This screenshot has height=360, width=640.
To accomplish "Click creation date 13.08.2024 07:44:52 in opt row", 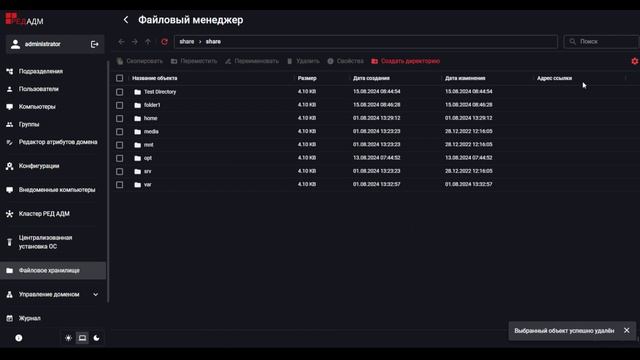I will [376, 158].
